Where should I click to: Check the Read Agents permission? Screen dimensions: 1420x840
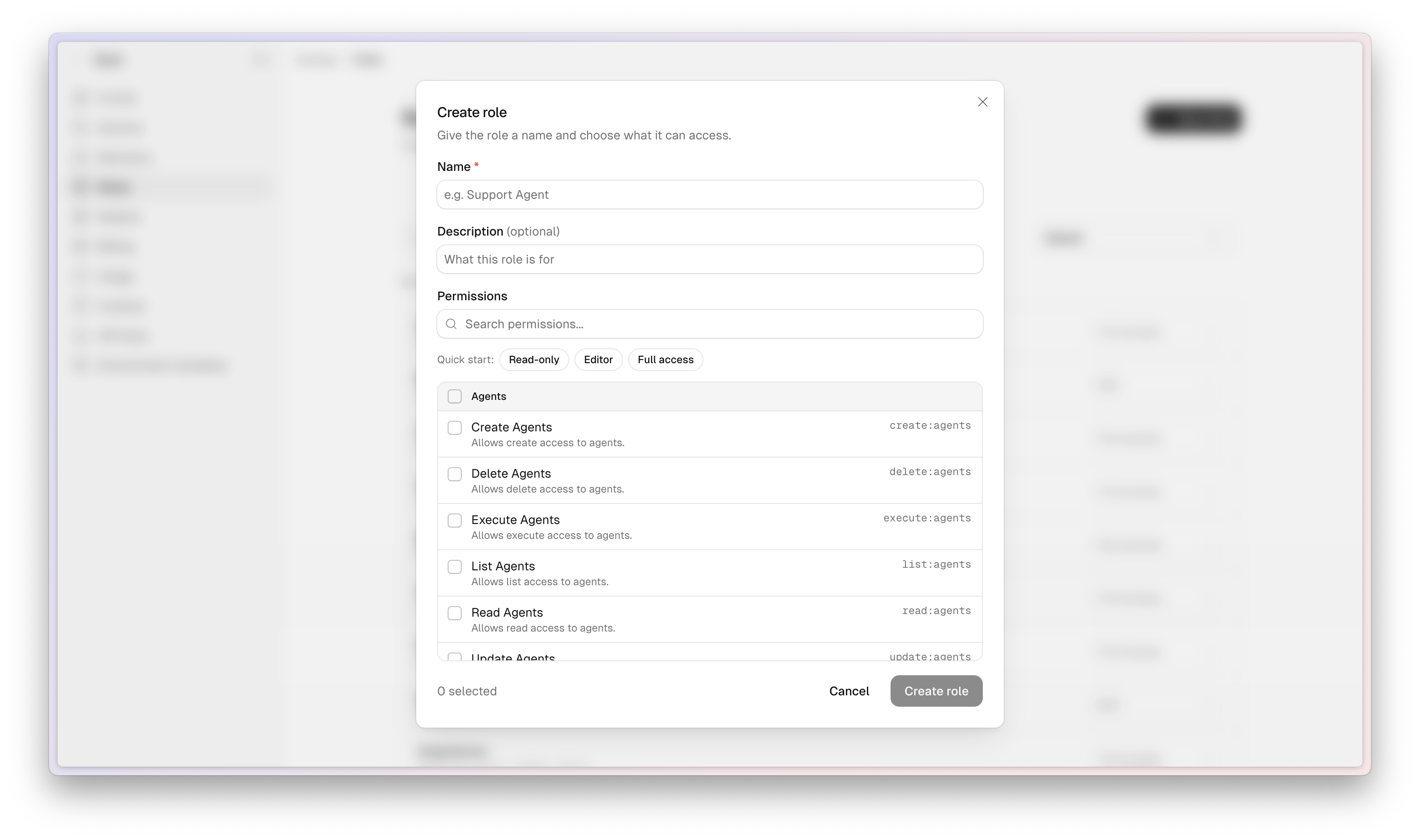(455, 613)
